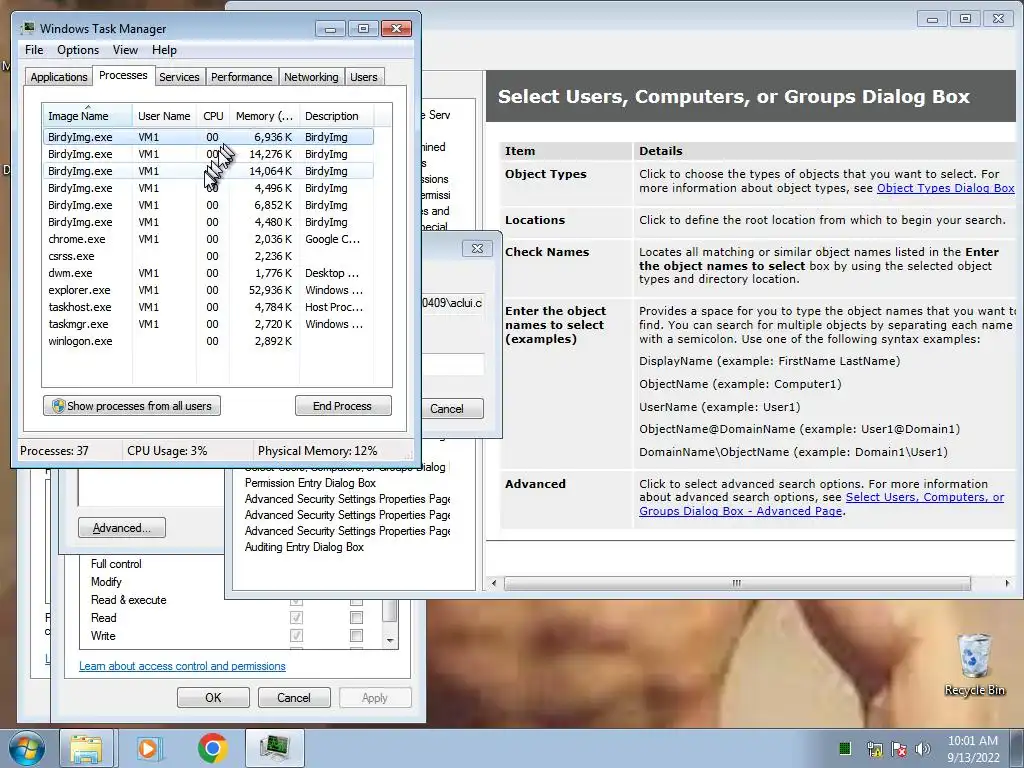Sort processes by Memory column
This screenshot has height=768, width=1024.
click(x=264, y=116)
